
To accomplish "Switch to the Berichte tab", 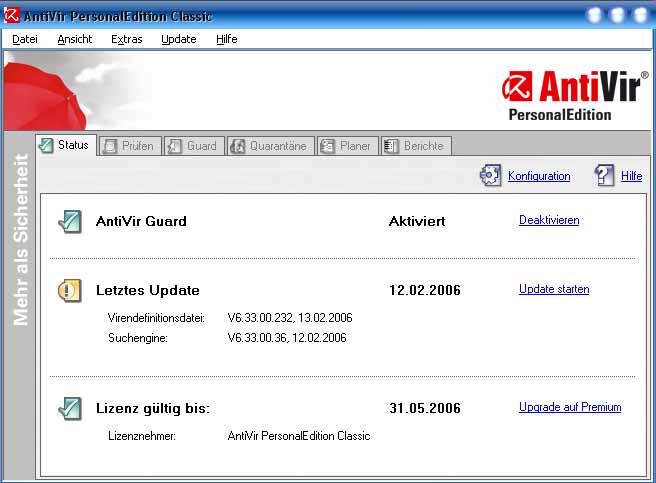I will coord(416,146).
